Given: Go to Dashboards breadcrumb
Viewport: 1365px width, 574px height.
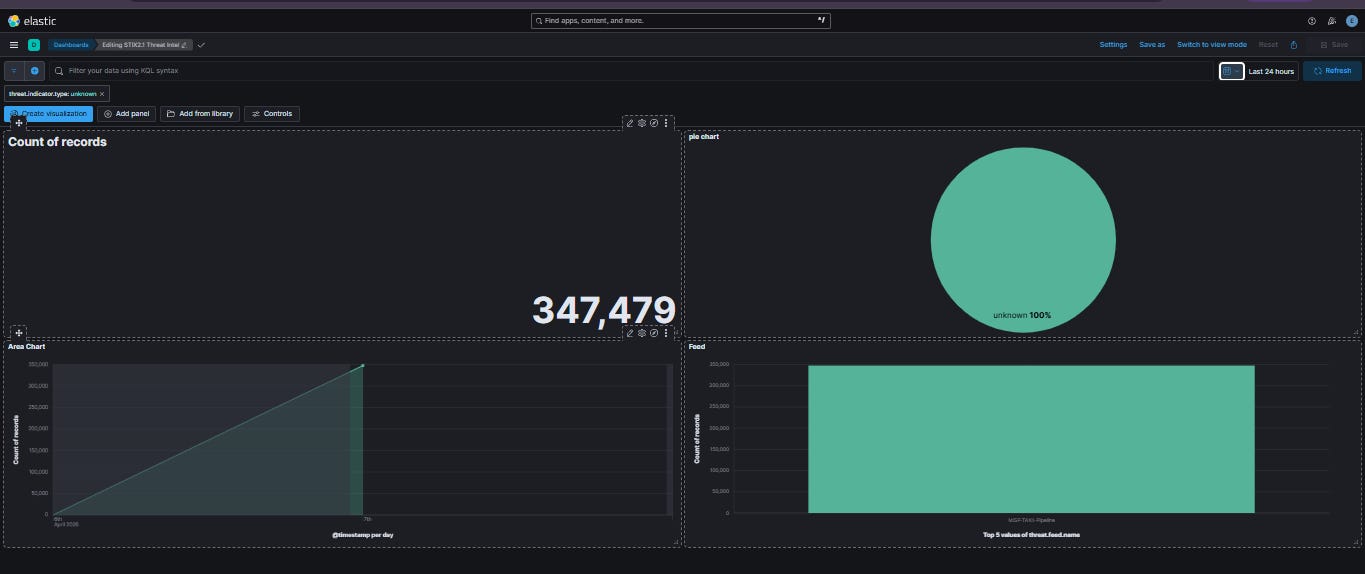Looking at the screenshot, I should [70, 44].
